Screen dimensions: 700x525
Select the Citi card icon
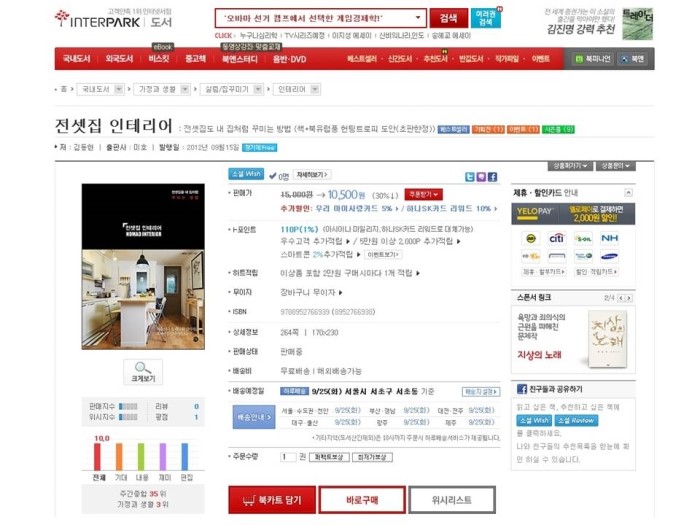pos(557,238)
